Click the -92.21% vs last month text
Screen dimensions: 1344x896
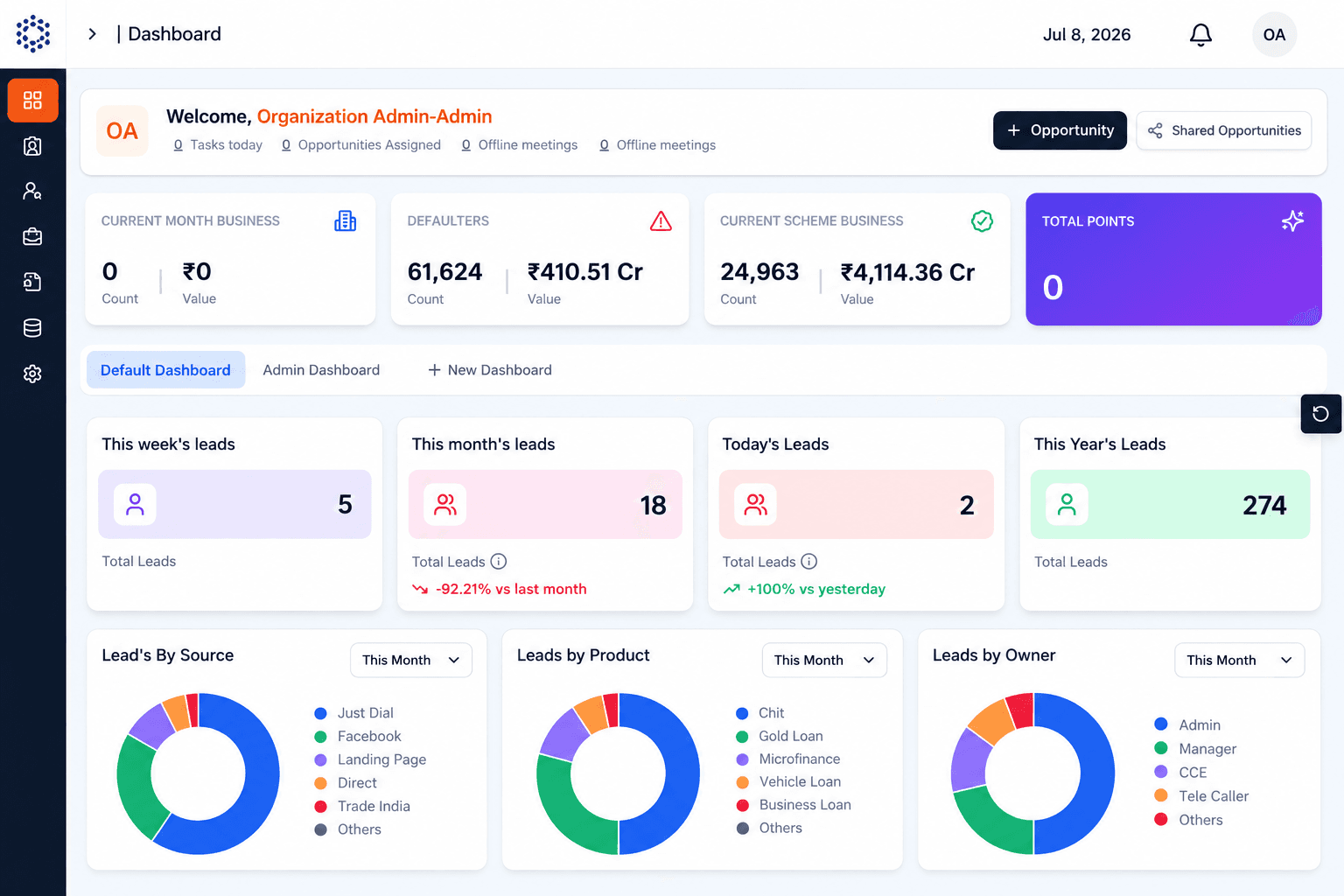[511, 589]
